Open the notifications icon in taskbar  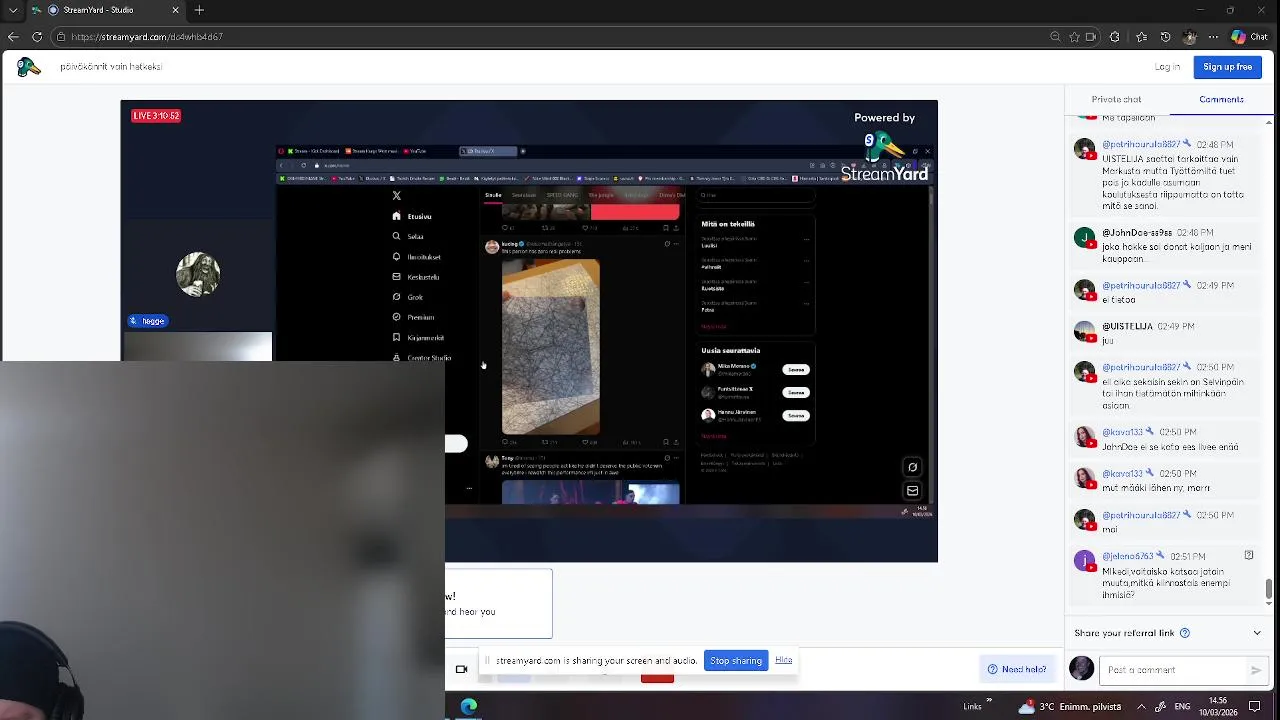point(1254,706)
